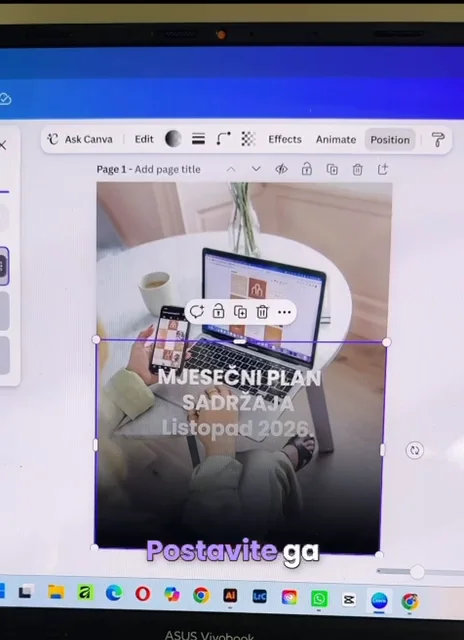Screen dimensions: 464x640
Task: Move page up with the up chevron
Action: (231, 169)
